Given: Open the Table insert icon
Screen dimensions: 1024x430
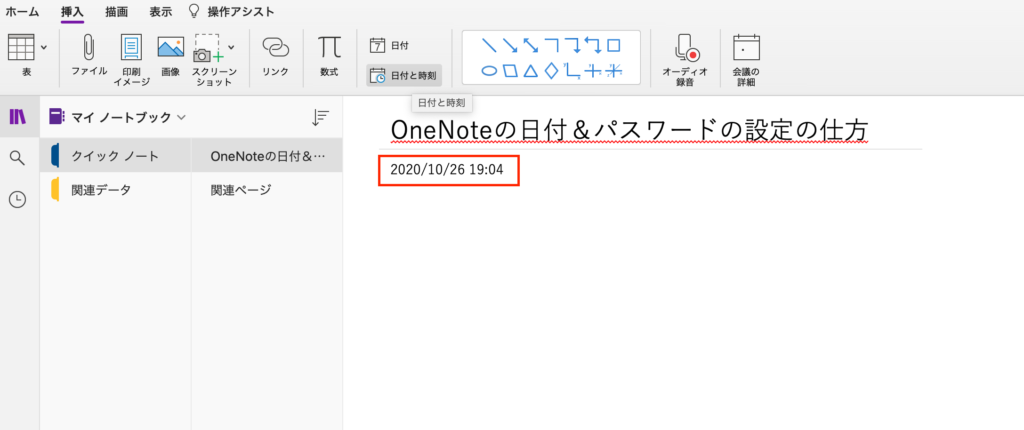Looking at the screenshot, I should [21, 47].
